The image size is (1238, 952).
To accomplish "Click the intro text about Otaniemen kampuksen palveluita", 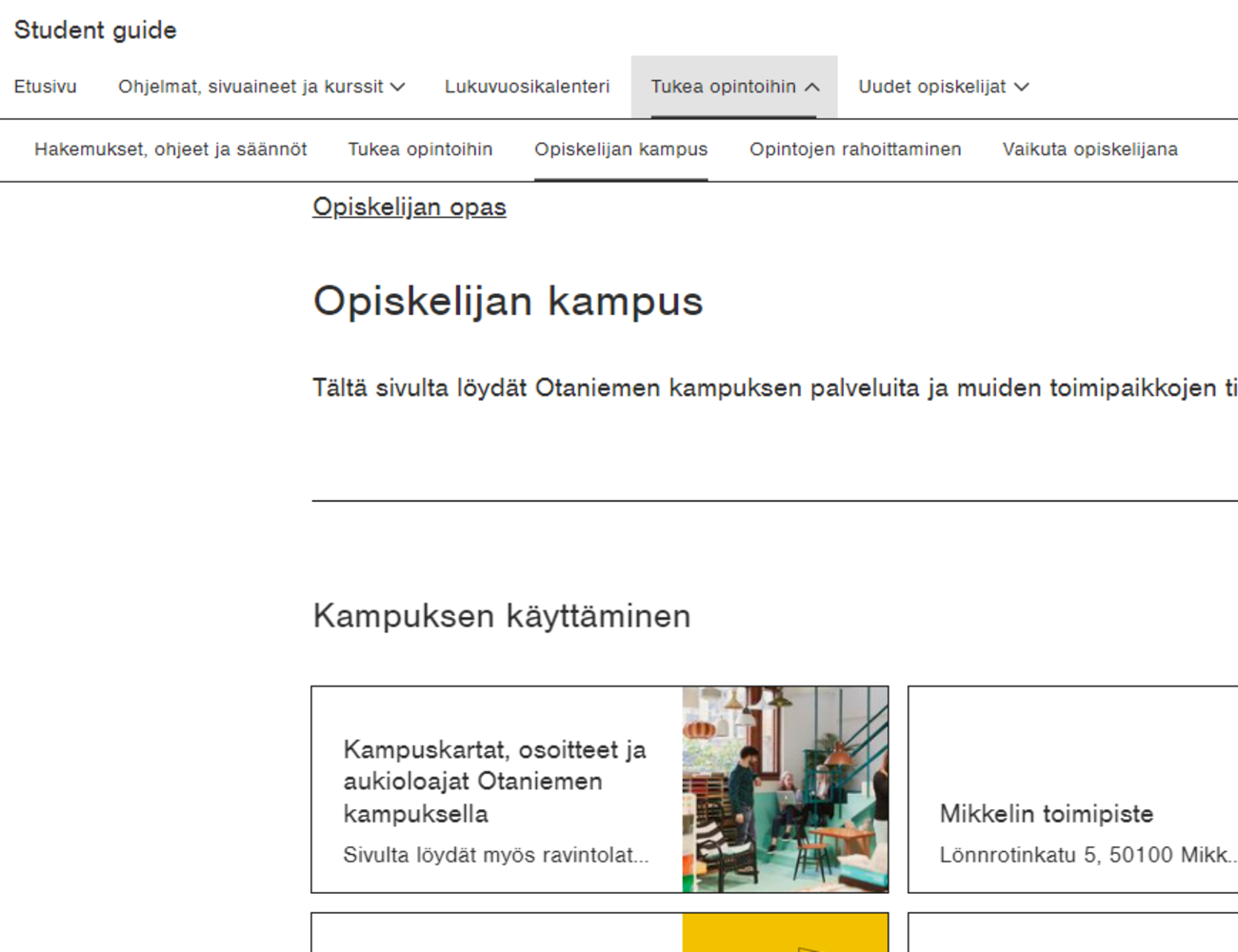I will point(774,388).
